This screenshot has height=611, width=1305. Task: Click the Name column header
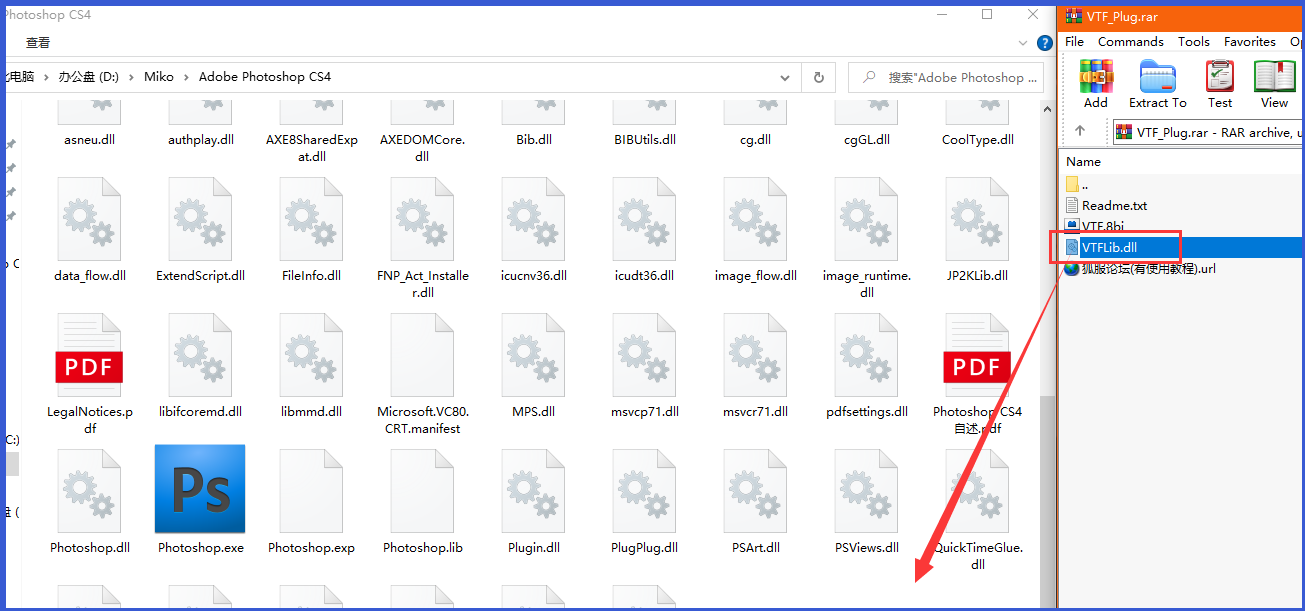[1083, 162]
